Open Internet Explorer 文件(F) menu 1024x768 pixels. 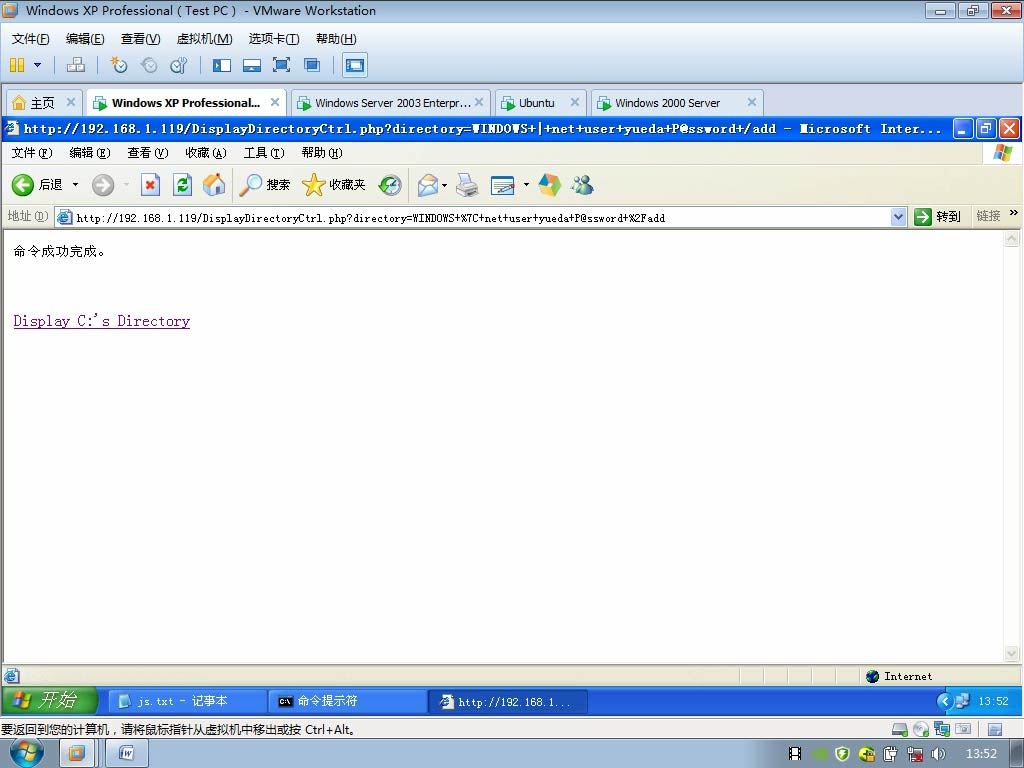32,153
